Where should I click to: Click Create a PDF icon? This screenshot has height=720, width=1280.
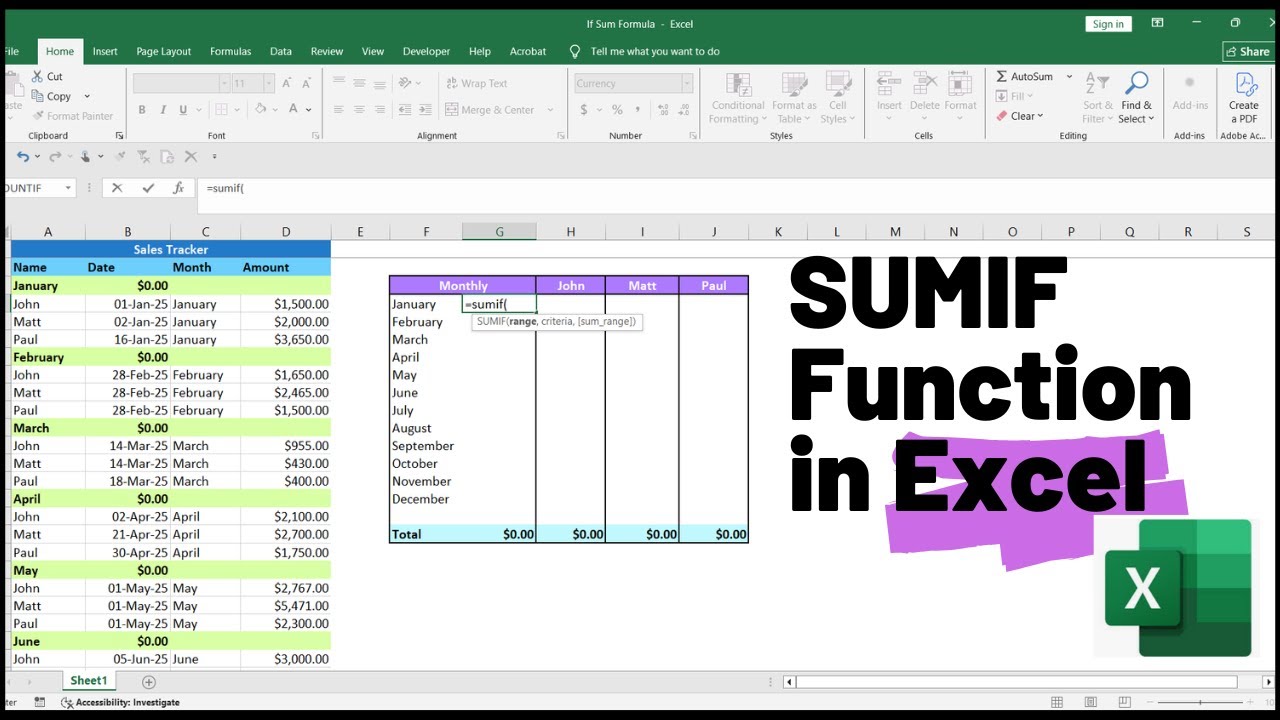(1244, 84)
